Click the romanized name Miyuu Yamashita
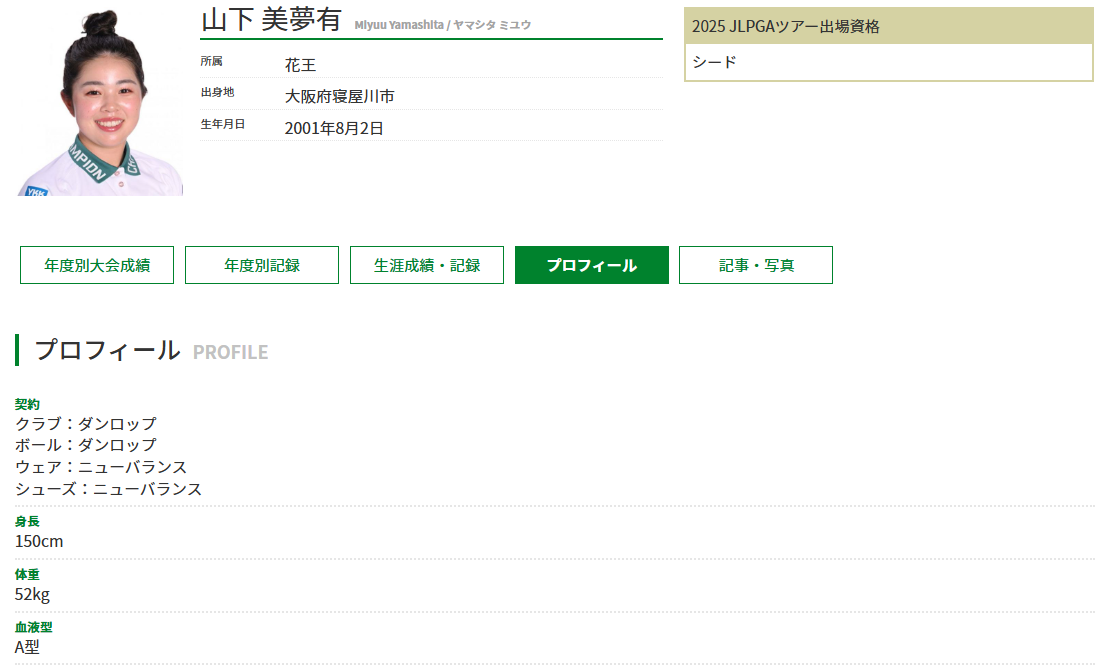Image resolution: width=1102 pixels, height=667 pixels. [398, 25]
